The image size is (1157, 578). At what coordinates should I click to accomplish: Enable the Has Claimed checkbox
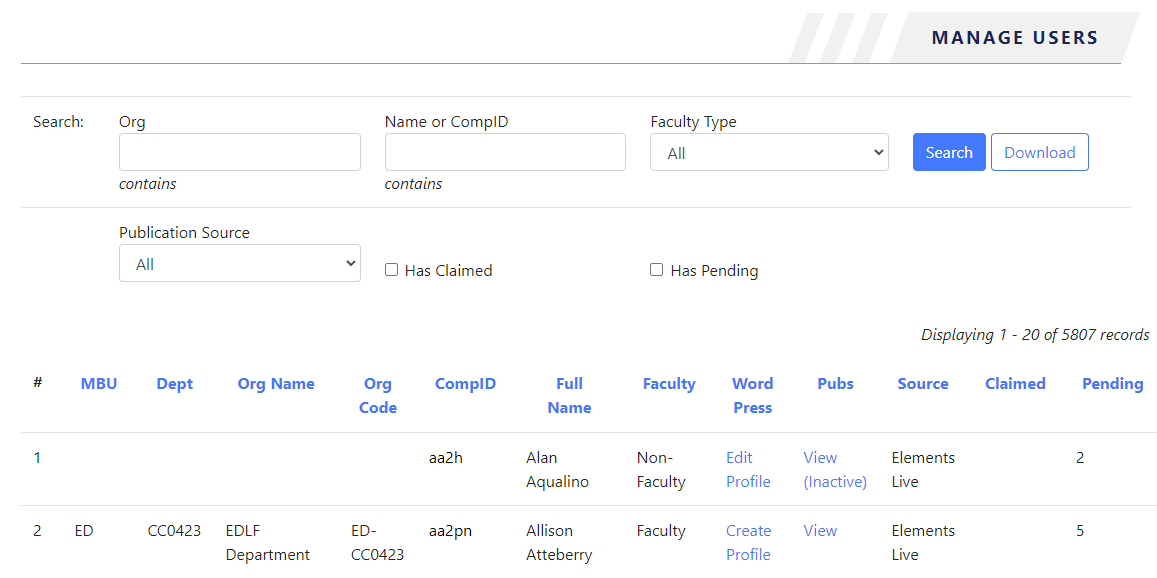tap(392, 270)
